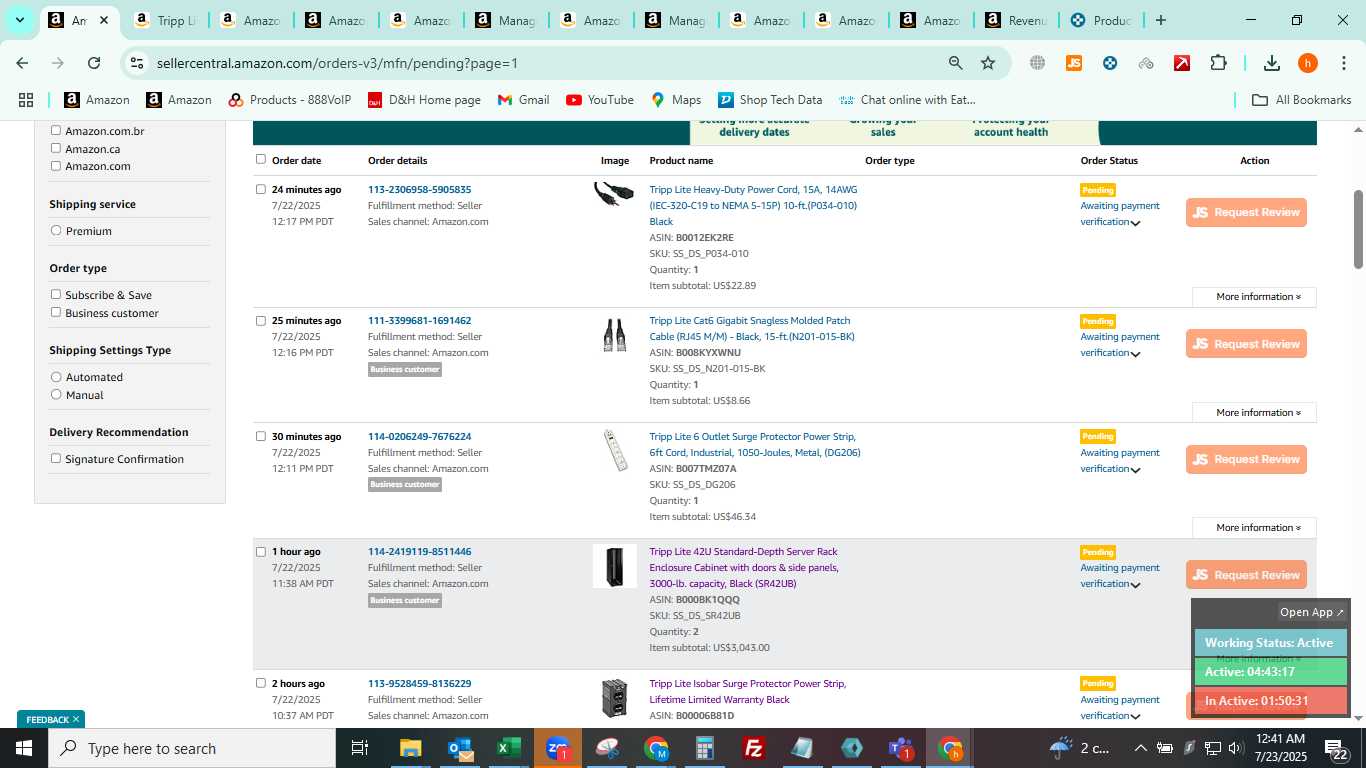Click Windows Start button
1366x768 pixels.
click(x=24, y=748)
